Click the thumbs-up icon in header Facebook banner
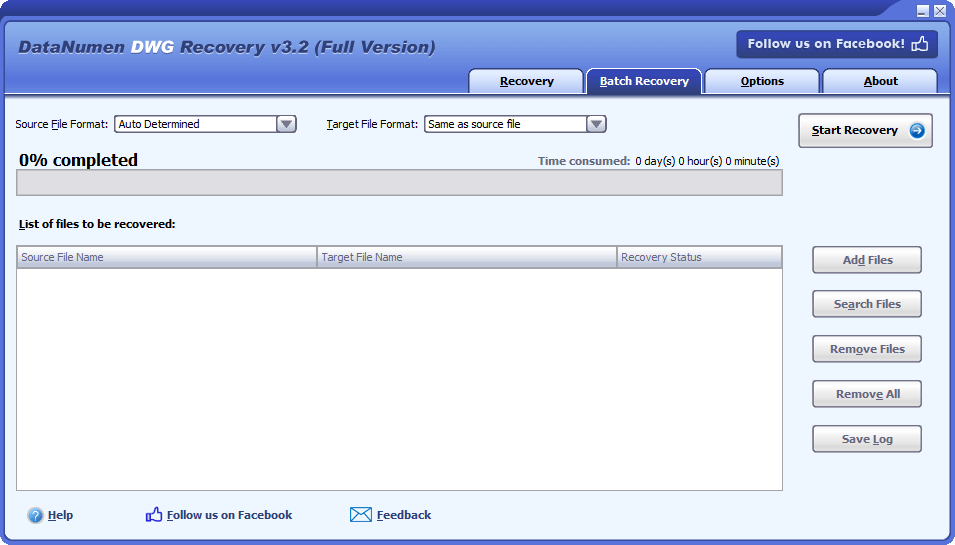 920,44
